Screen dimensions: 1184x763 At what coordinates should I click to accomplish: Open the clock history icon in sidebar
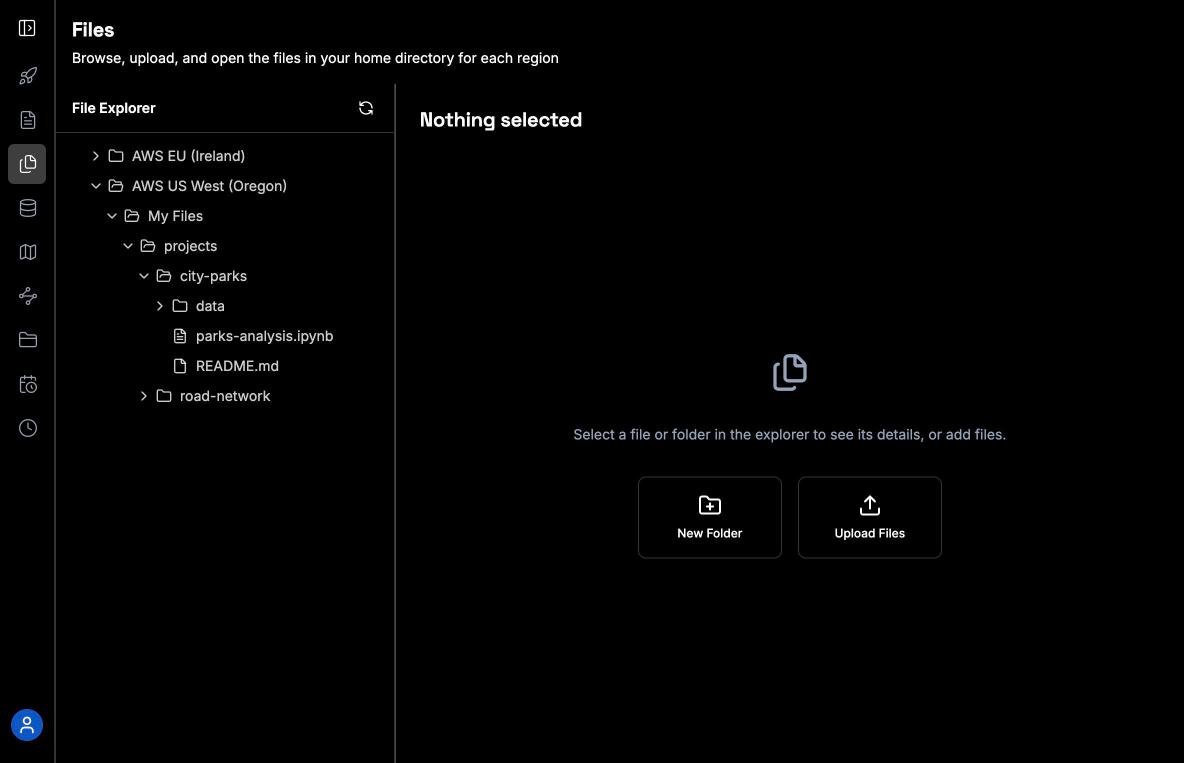(27, 428)
